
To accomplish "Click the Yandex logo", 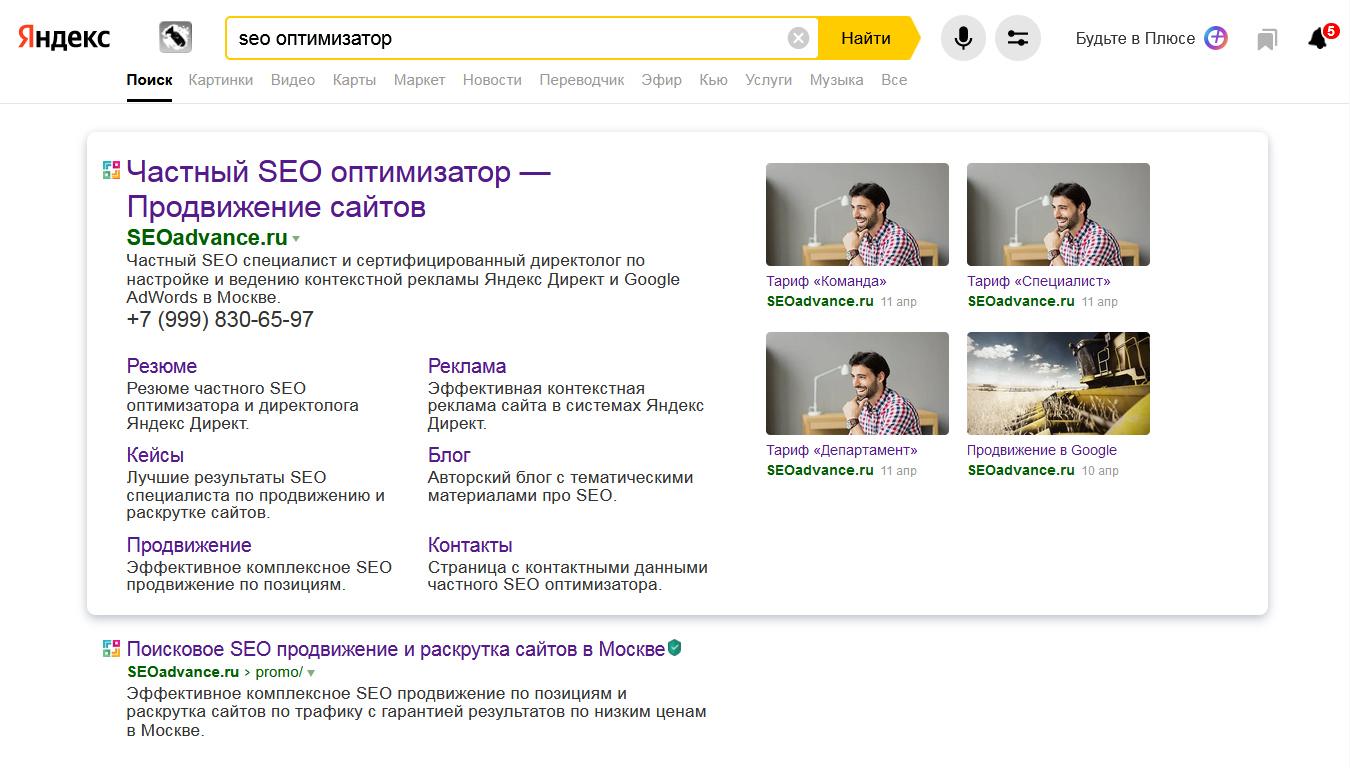I will coord(64,38).
